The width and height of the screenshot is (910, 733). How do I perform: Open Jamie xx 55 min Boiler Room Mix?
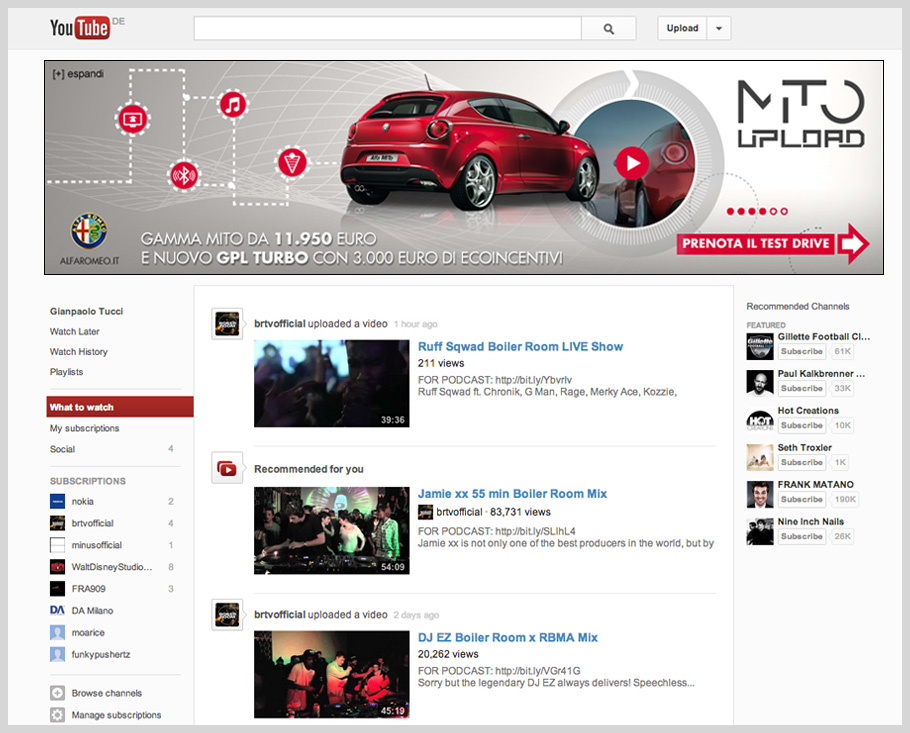[512, 494]
